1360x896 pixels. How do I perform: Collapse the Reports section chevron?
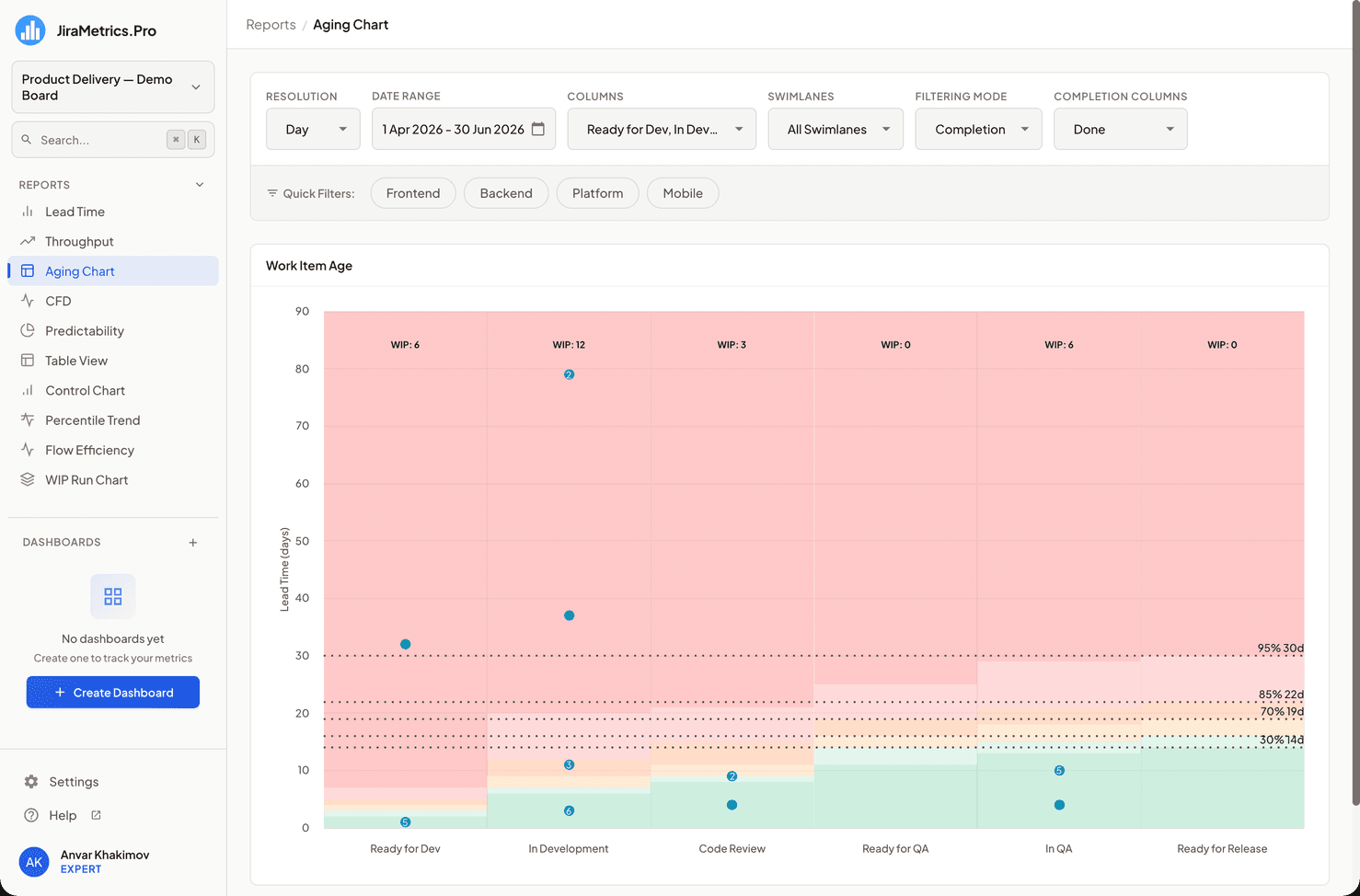[x=200, y=185]
